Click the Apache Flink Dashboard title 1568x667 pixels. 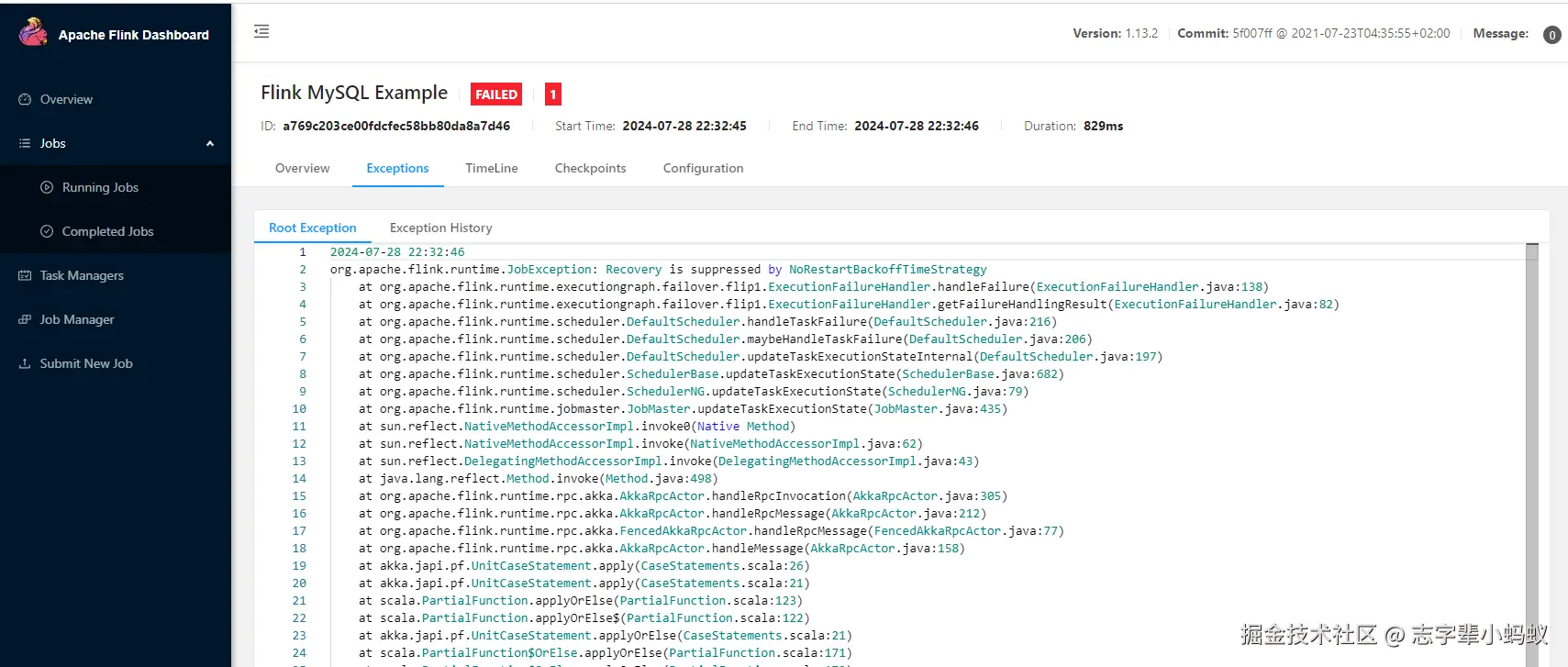click(134, 35)
